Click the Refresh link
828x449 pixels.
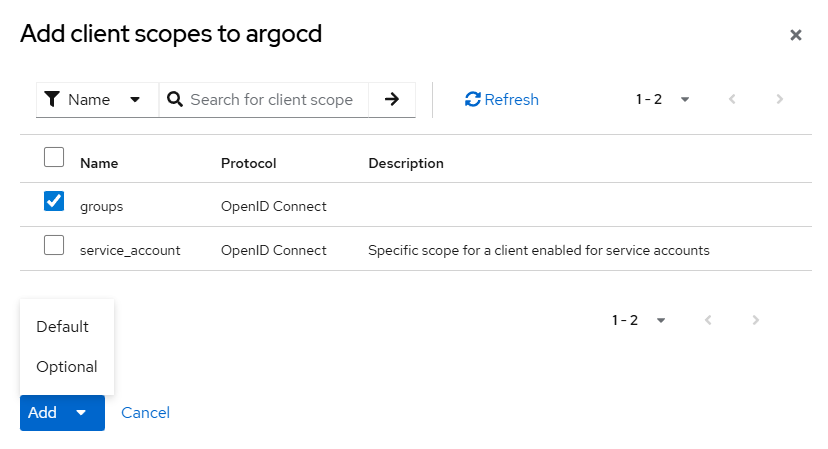point(502,99)
